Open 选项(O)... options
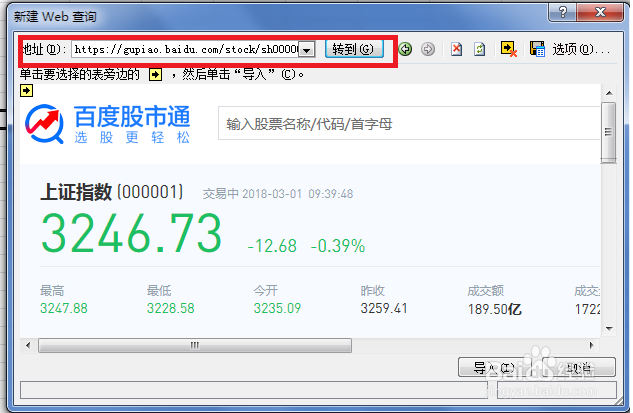 [x=581, y=49]
